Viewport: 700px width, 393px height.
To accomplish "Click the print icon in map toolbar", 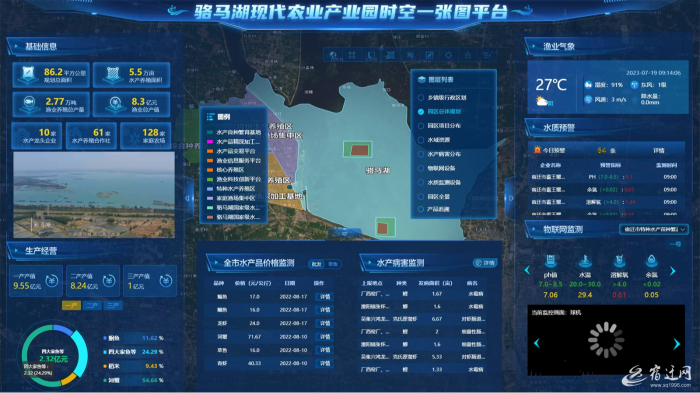I will coord(468,55).
